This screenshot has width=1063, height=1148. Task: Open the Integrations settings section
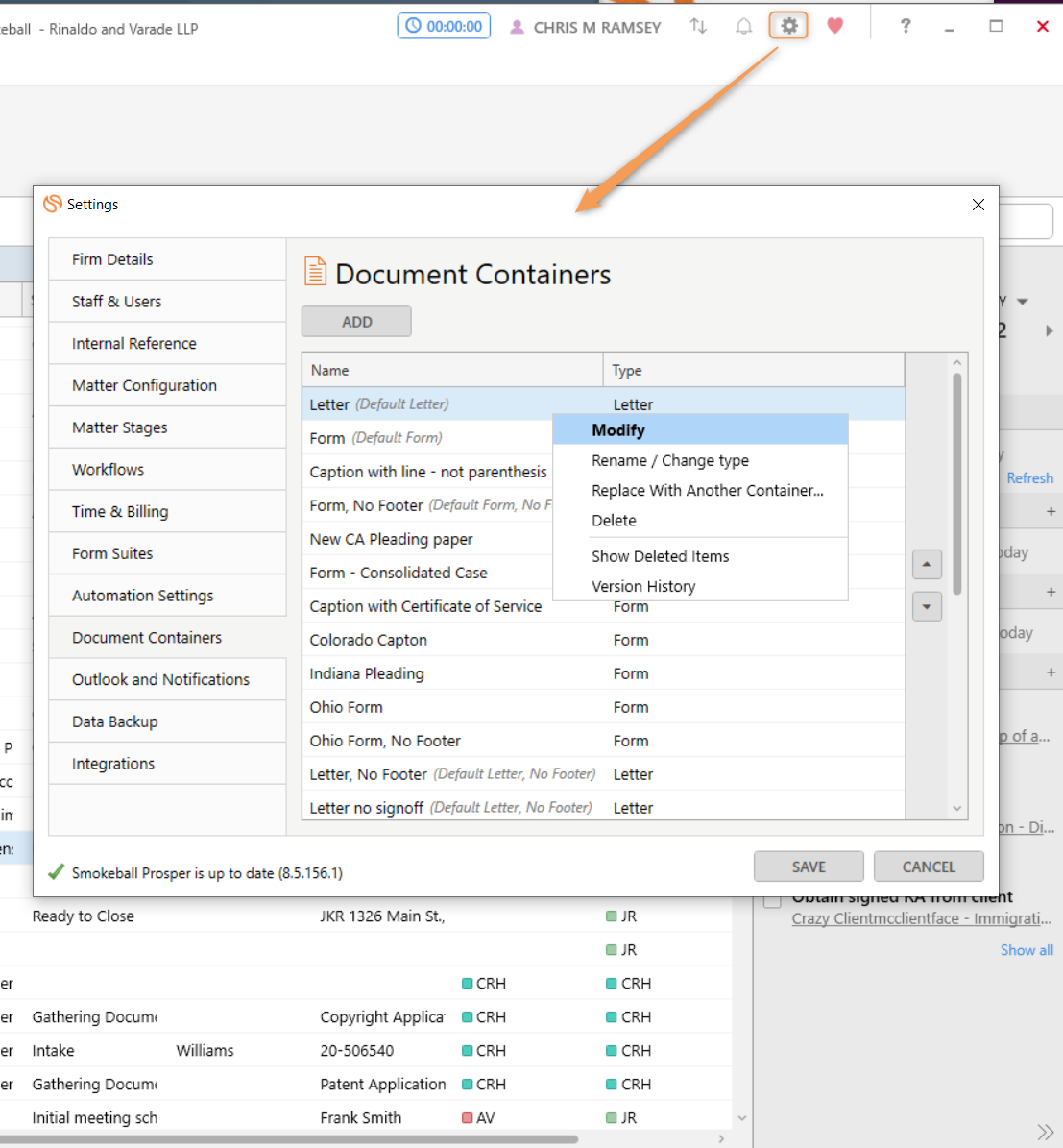(167, 764)
